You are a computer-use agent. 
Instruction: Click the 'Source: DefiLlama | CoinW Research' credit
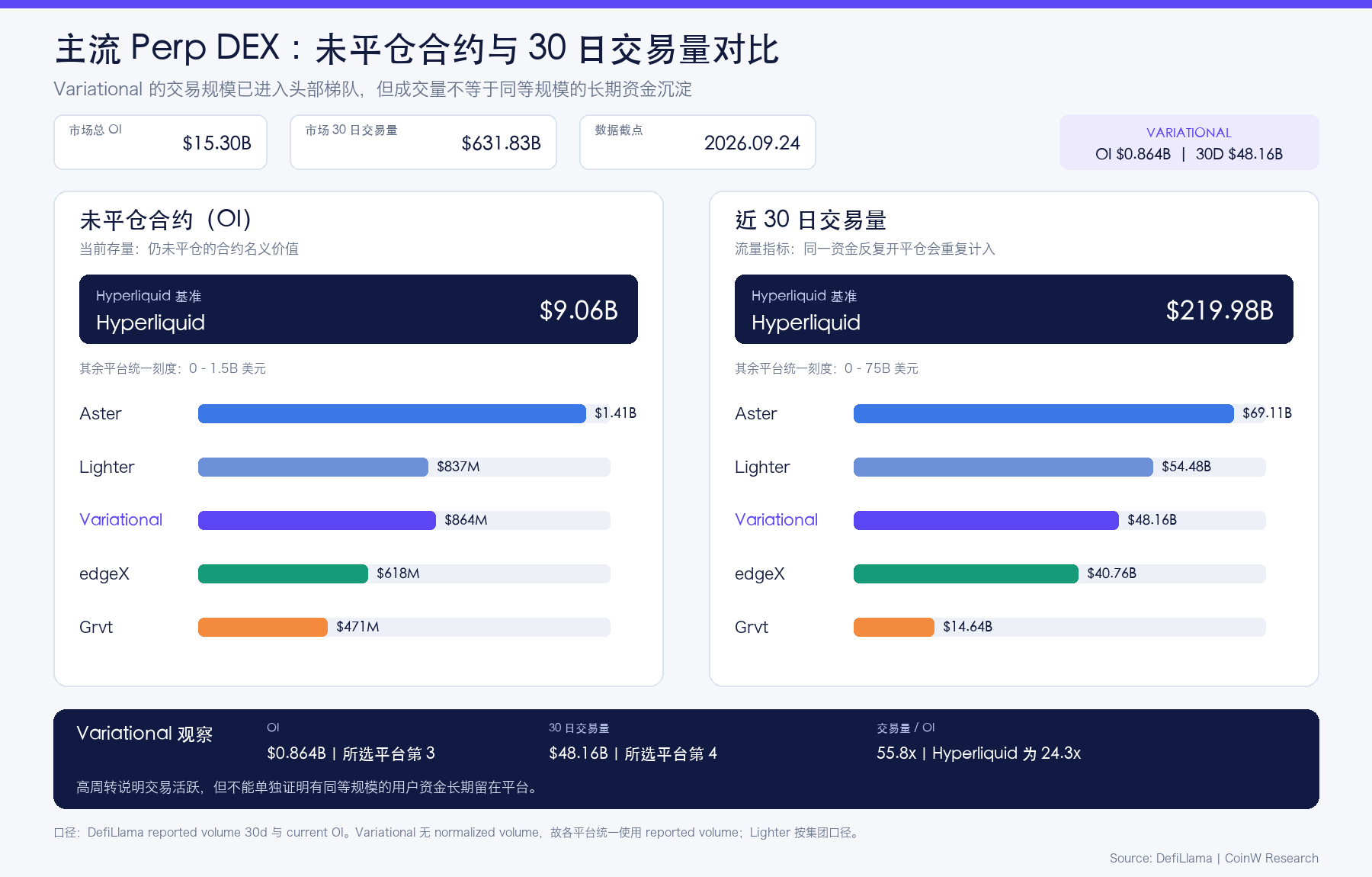point(1214,859)
